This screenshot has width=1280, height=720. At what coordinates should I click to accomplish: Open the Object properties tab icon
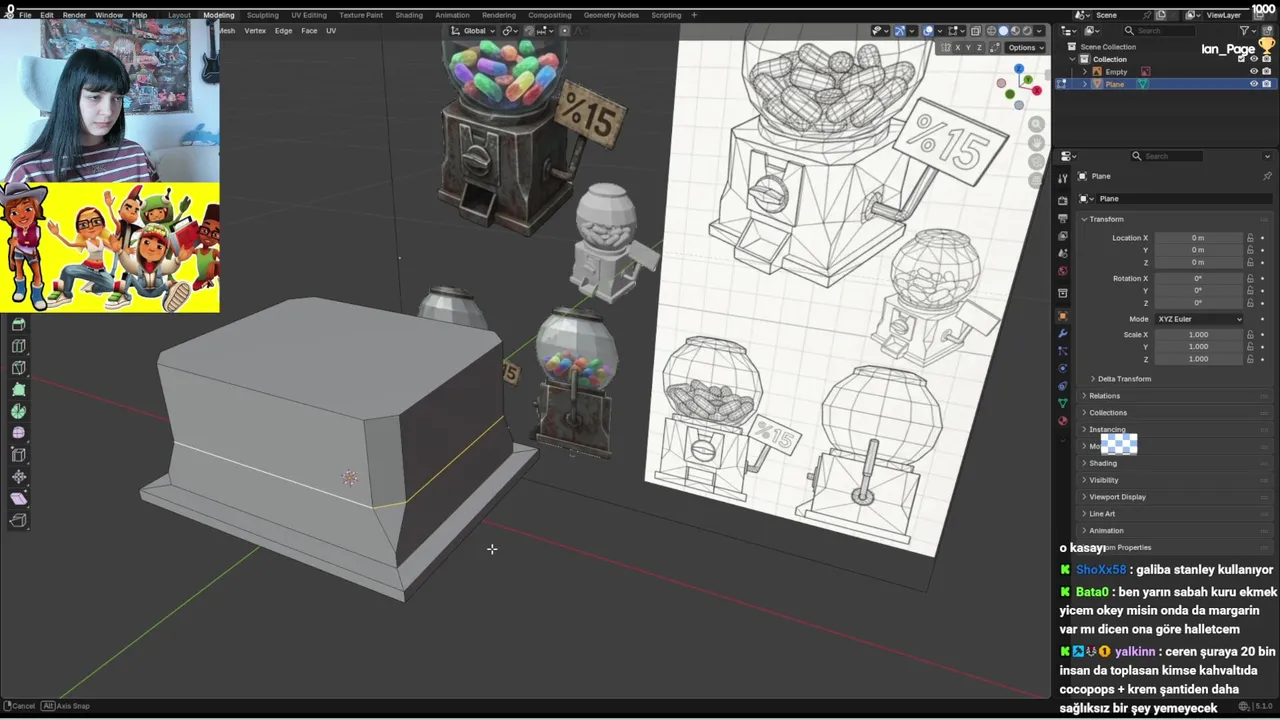click(1062, 315)
